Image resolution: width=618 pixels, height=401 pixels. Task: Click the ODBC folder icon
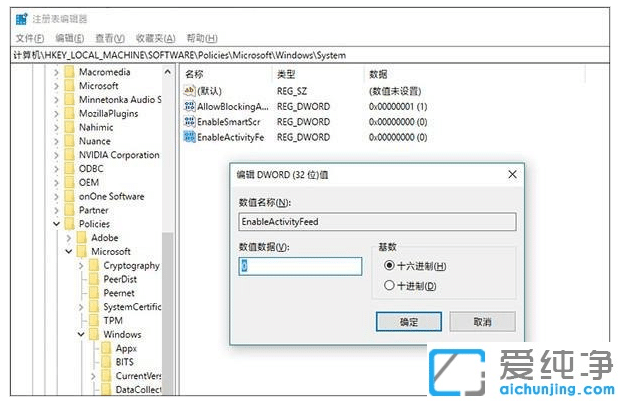[69, 168]
